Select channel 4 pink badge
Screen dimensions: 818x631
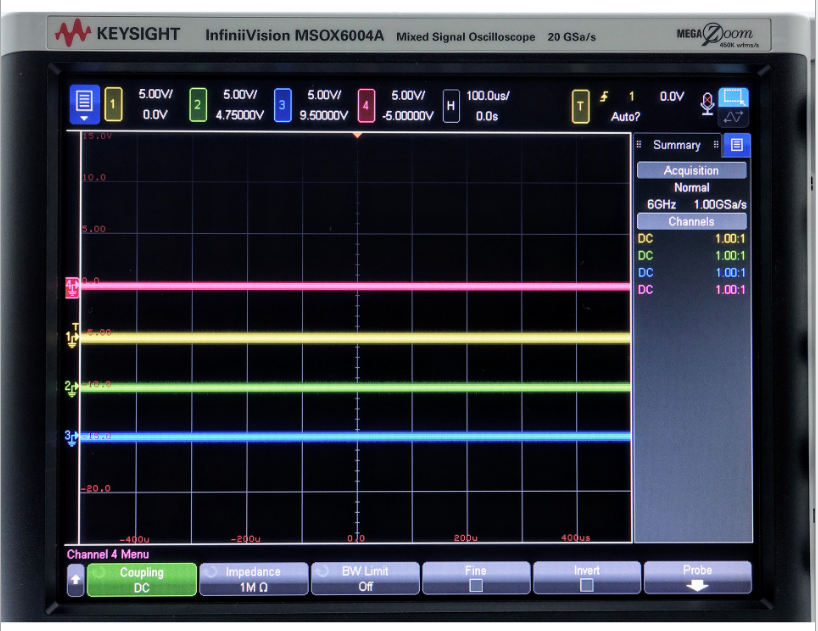coord(367,104)
